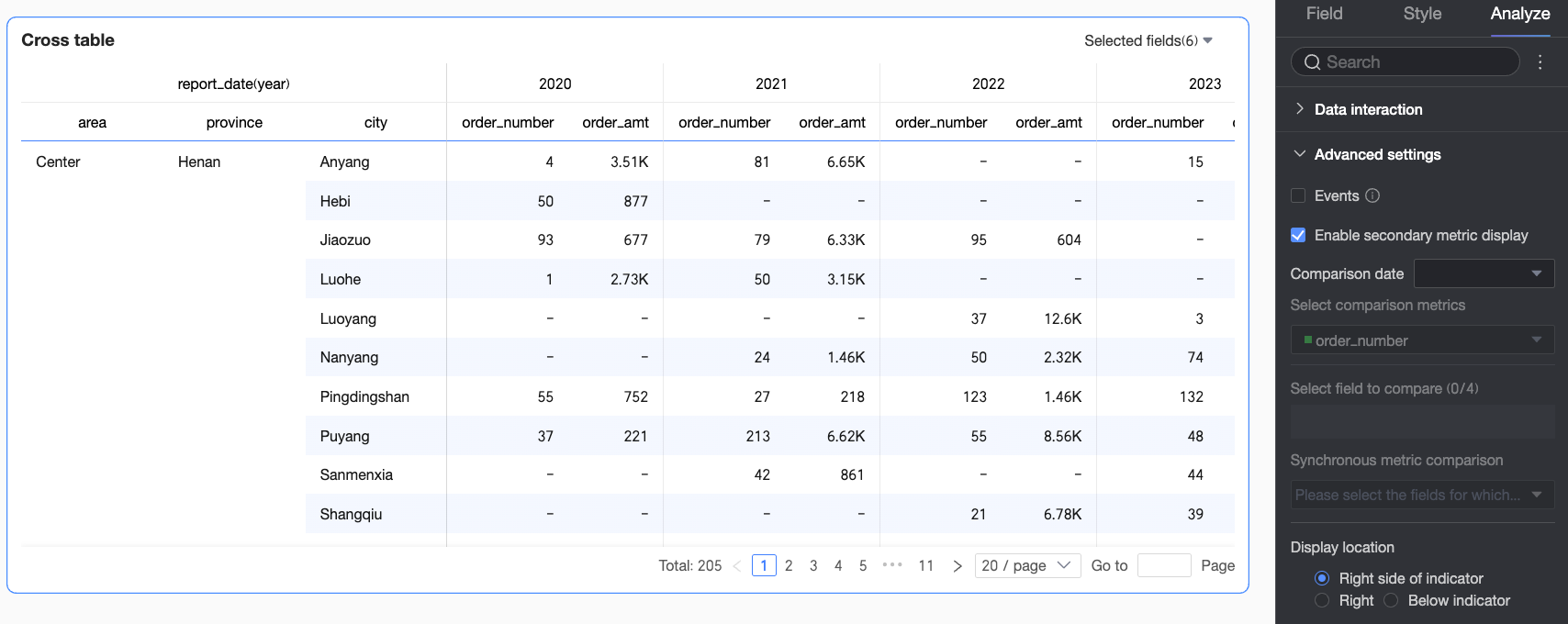Enable the Events checkbox
This screenshot has width=1568, height=624.
coord(1298,195)
